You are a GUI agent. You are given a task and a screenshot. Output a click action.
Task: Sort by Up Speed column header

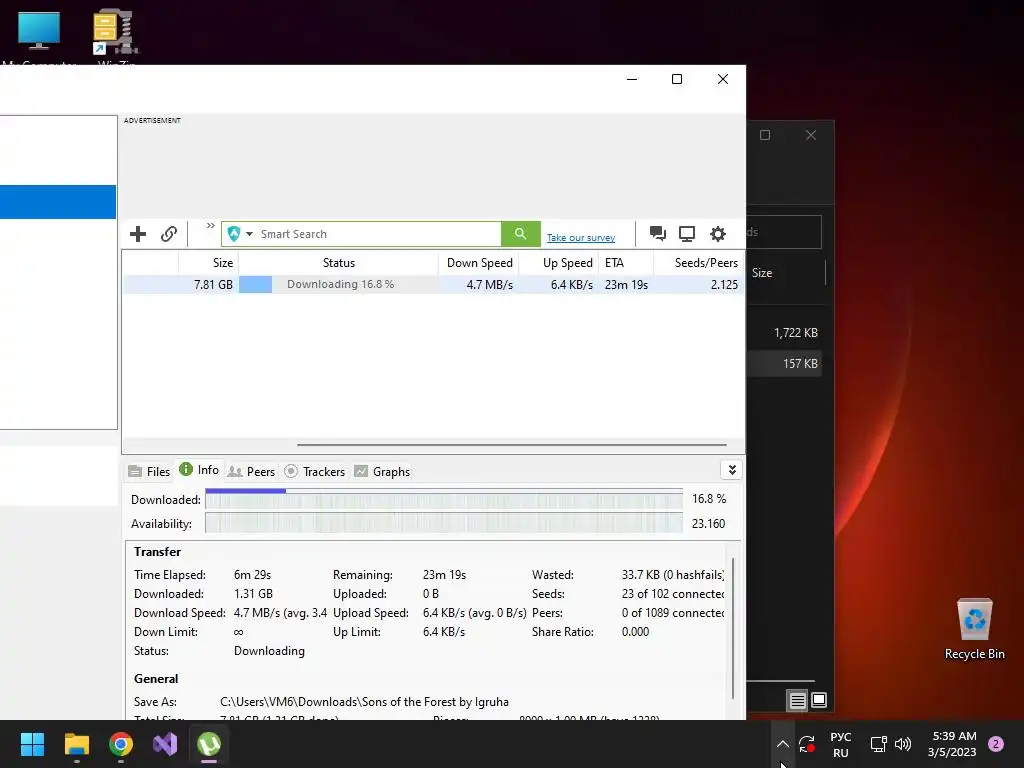(559, 263)
